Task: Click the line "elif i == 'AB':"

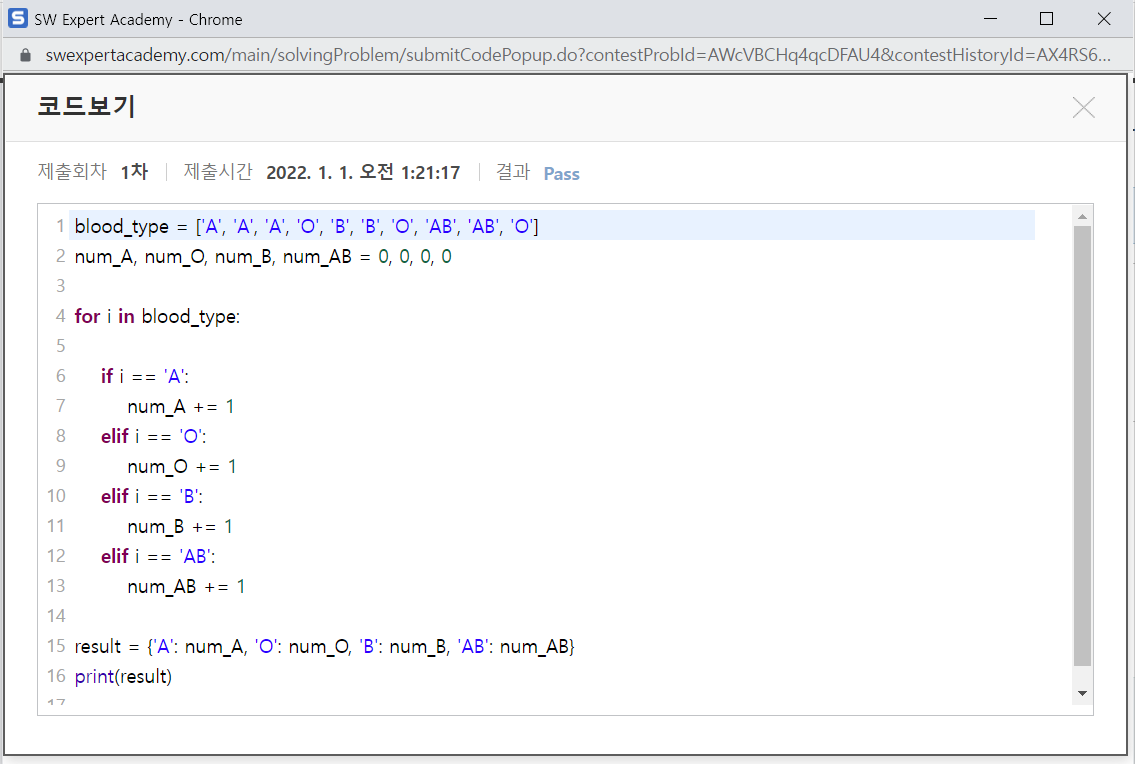Action: 159,557
